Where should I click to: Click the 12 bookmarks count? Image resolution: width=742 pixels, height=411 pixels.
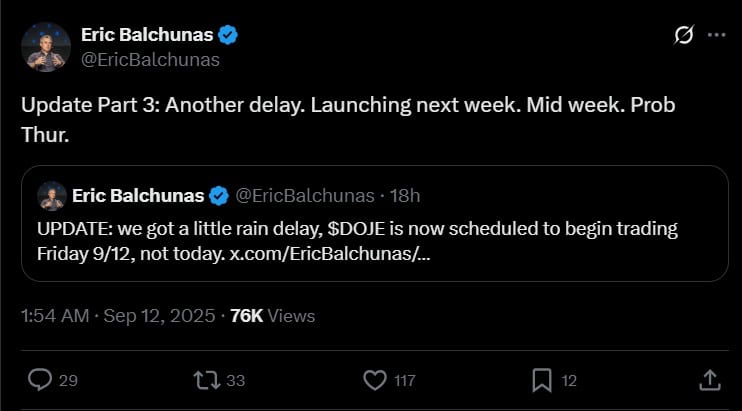[569, 380]
